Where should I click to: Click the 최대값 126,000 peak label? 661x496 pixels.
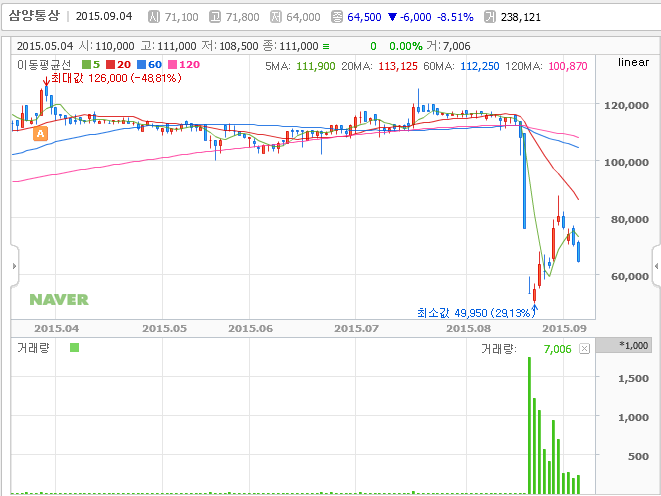(116, 78)
